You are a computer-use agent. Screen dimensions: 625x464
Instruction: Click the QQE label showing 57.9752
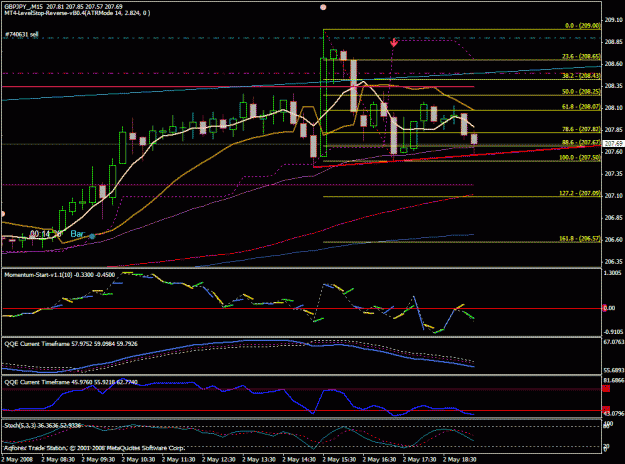(71, 344)
